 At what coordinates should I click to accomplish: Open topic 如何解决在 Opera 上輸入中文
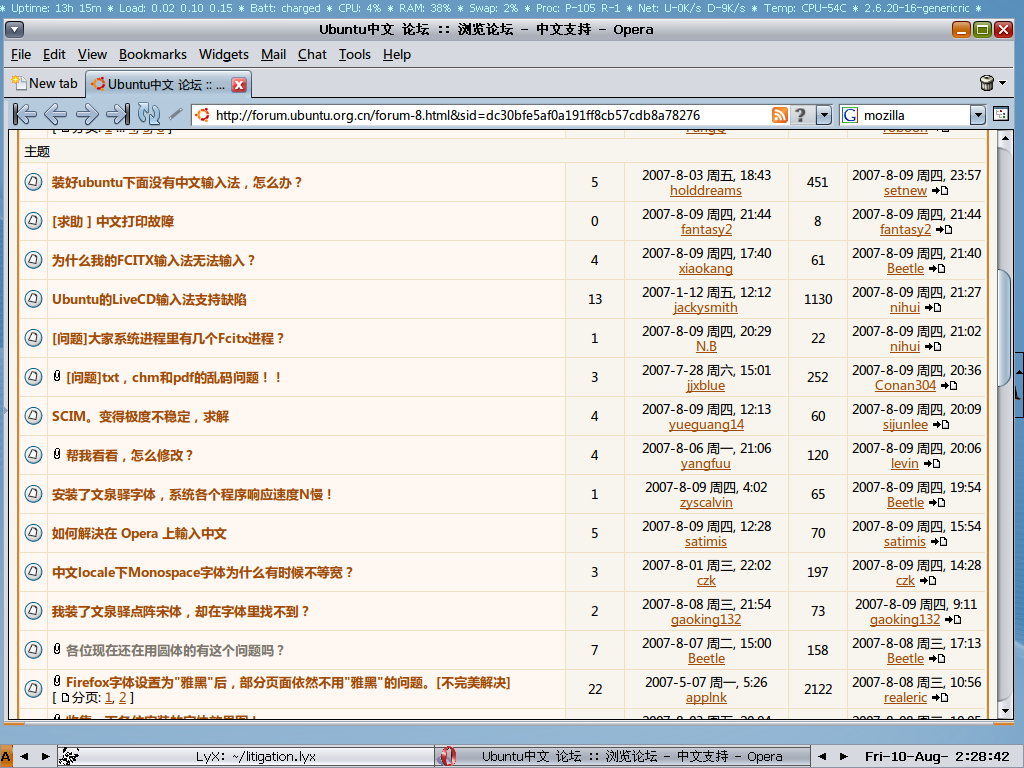(x=139, y=534)
